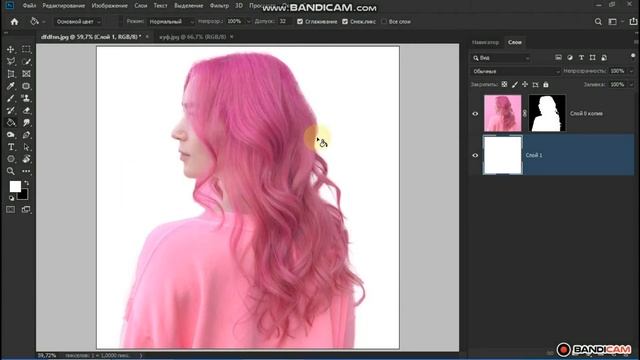This screenshot has width=640, height=360.
Task: Open the Основной цвет fill source dropdown
Action: 78,22
